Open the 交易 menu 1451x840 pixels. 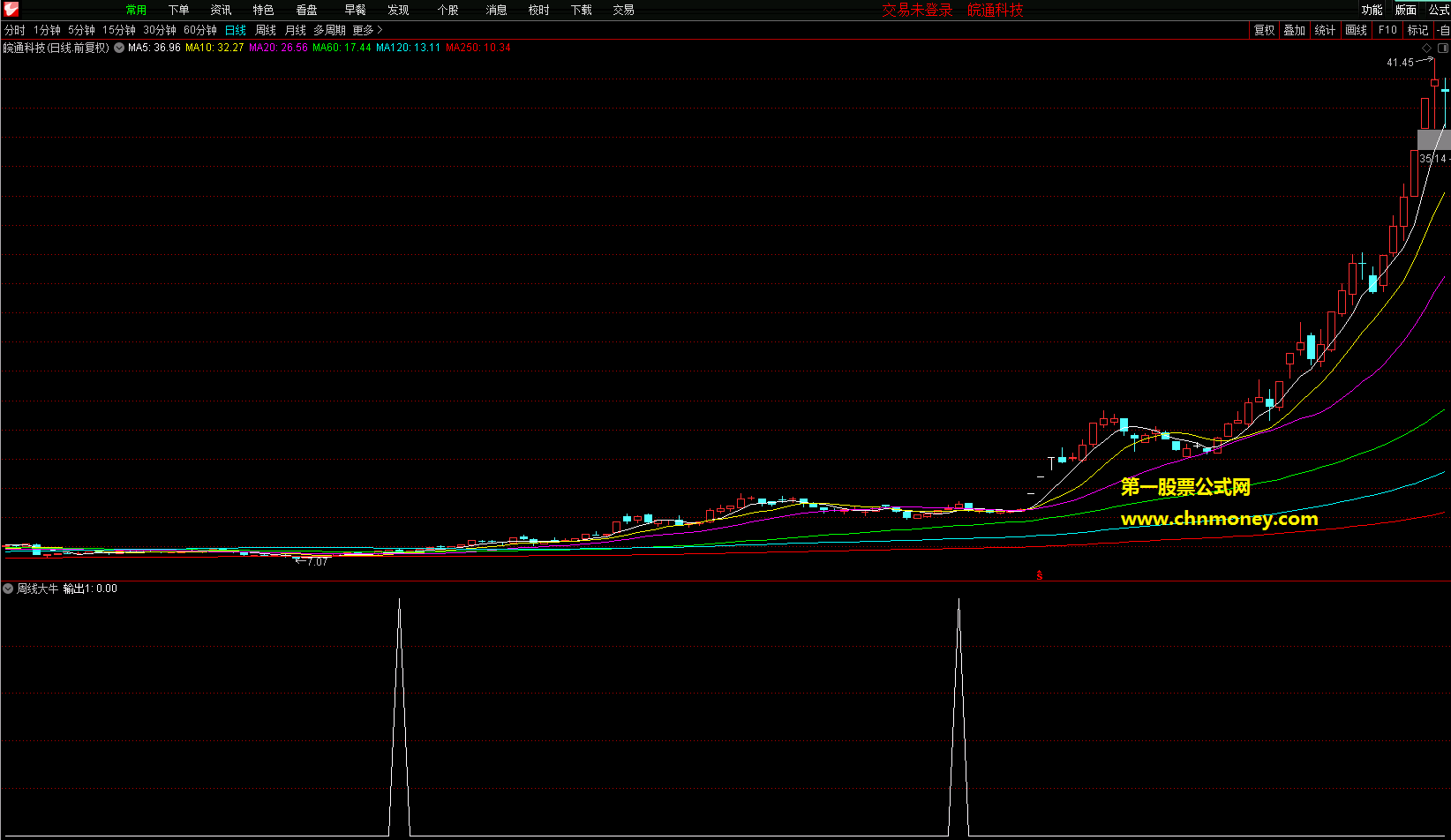click(x=623, y=10)
